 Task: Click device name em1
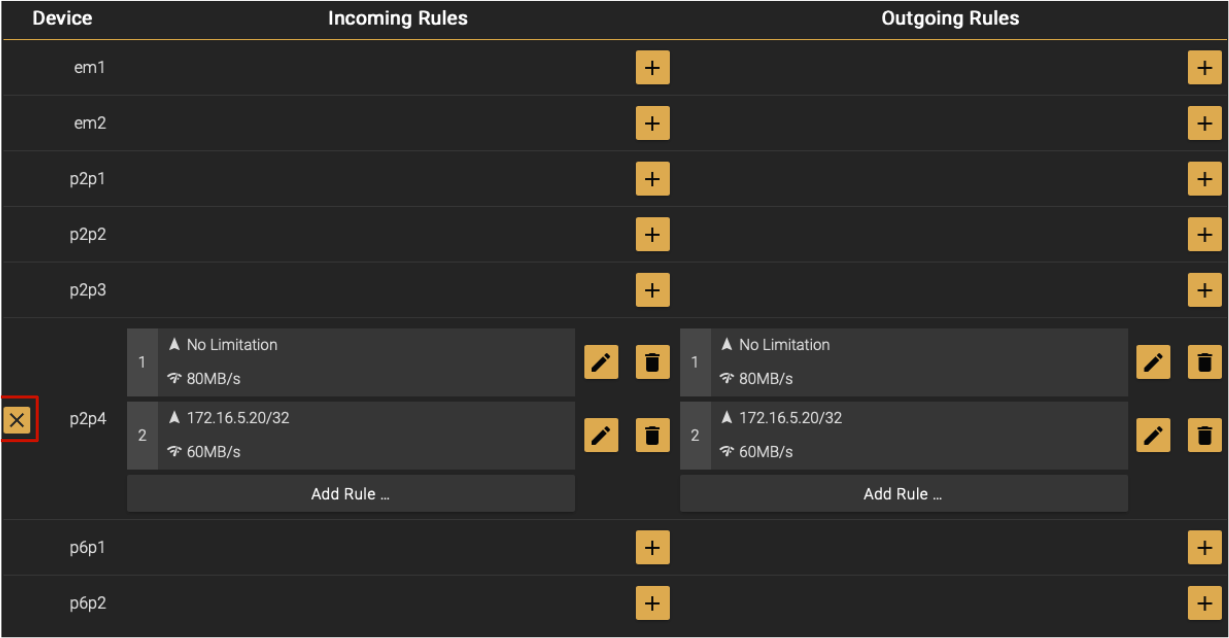[x=90, y=68]
